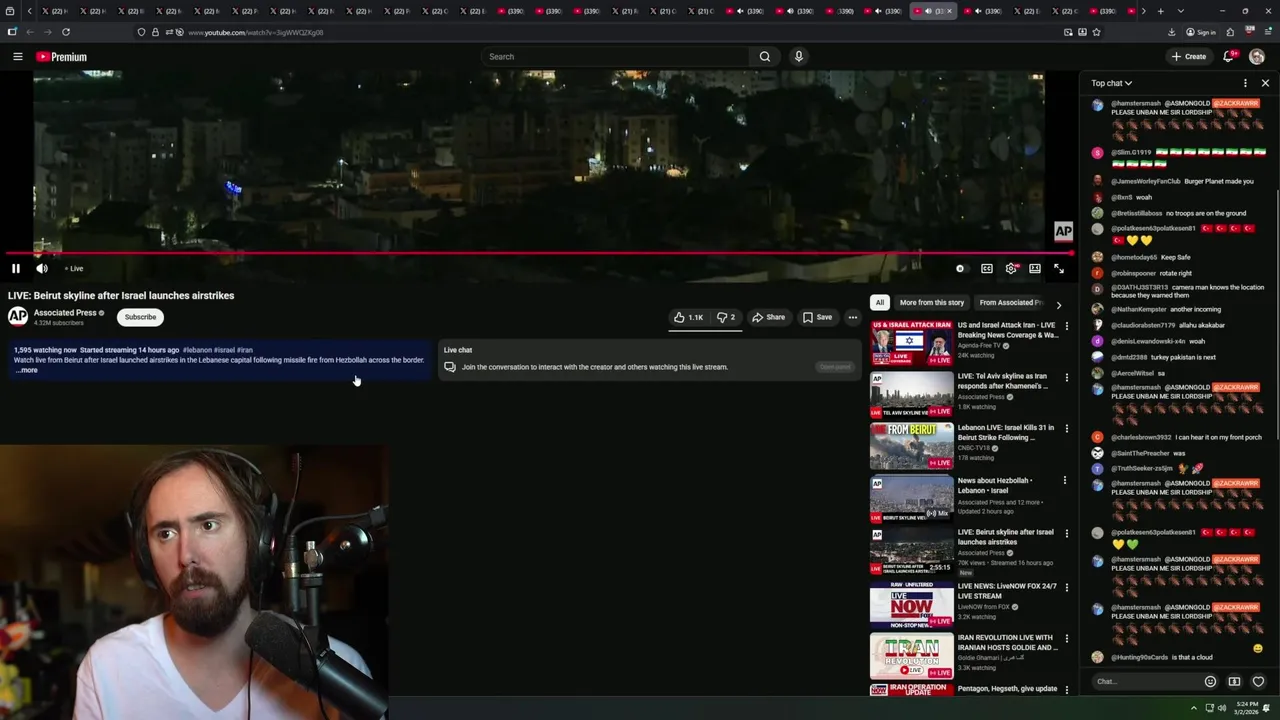Open taskbar volume icon

(x=1221, y=708)
